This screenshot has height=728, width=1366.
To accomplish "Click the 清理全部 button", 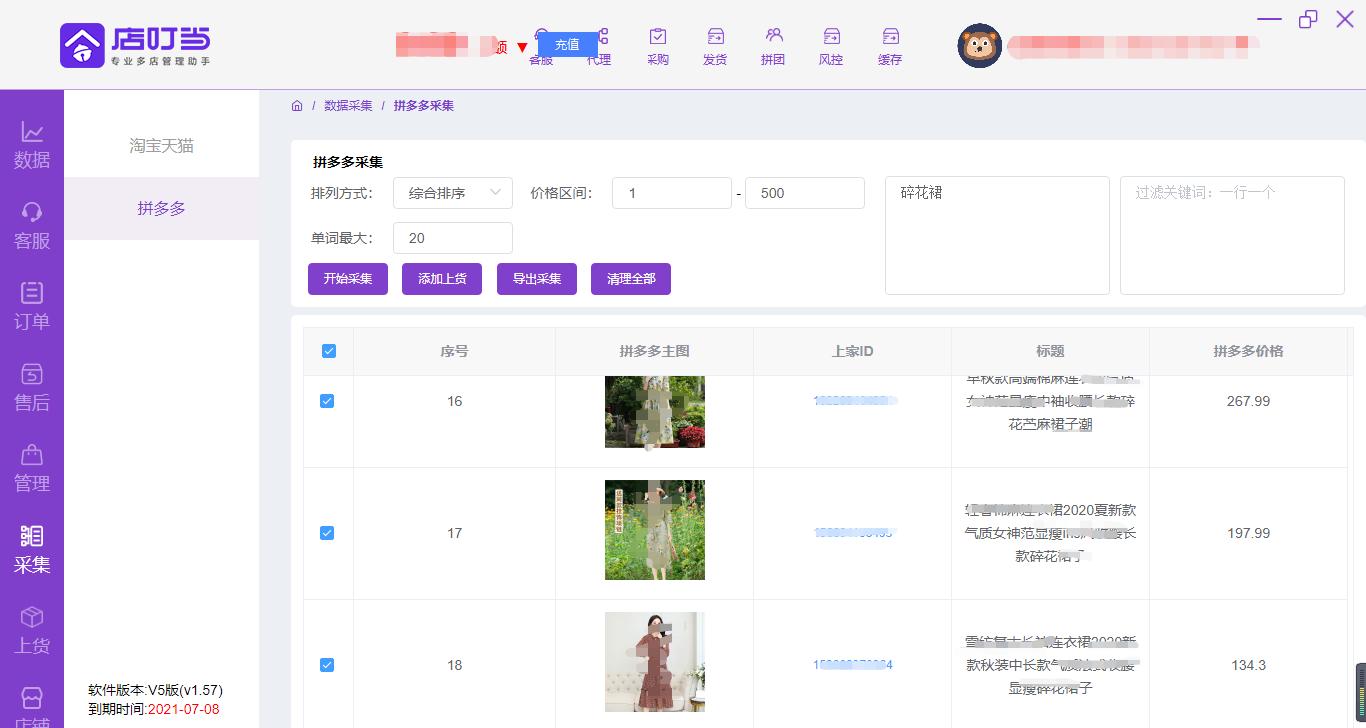I will [x=630, y=279].
